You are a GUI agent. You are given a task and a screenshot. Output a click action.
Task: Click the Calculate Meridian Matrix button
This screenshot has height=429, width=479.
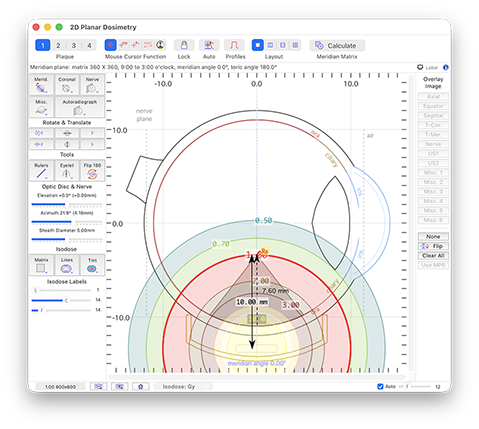pyautogui.click(x=337, y=46)
